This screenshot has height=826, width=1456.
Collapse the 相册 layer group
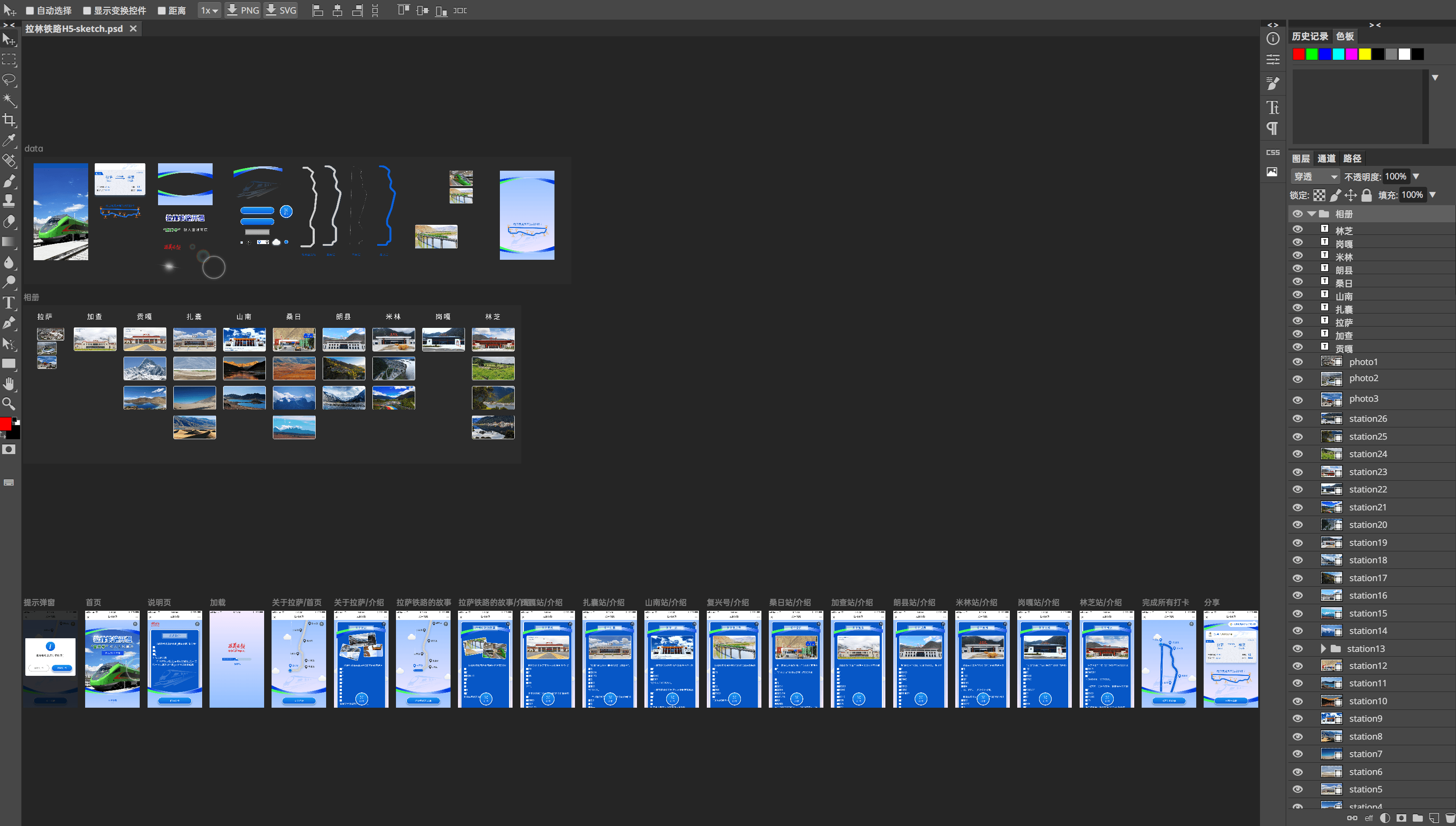pos(1311,214)
